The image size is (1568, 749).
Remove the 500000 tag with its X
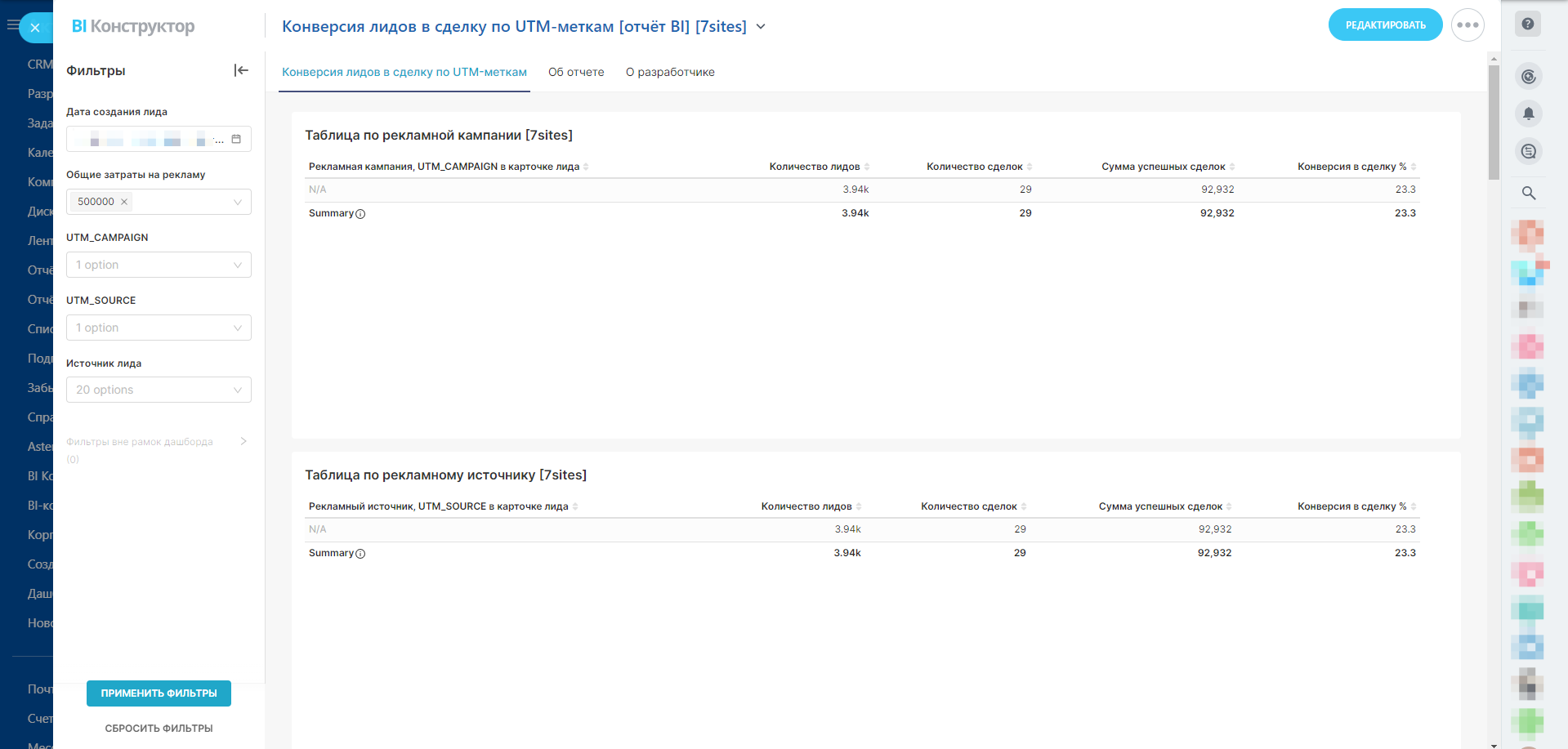click(124, 202)
